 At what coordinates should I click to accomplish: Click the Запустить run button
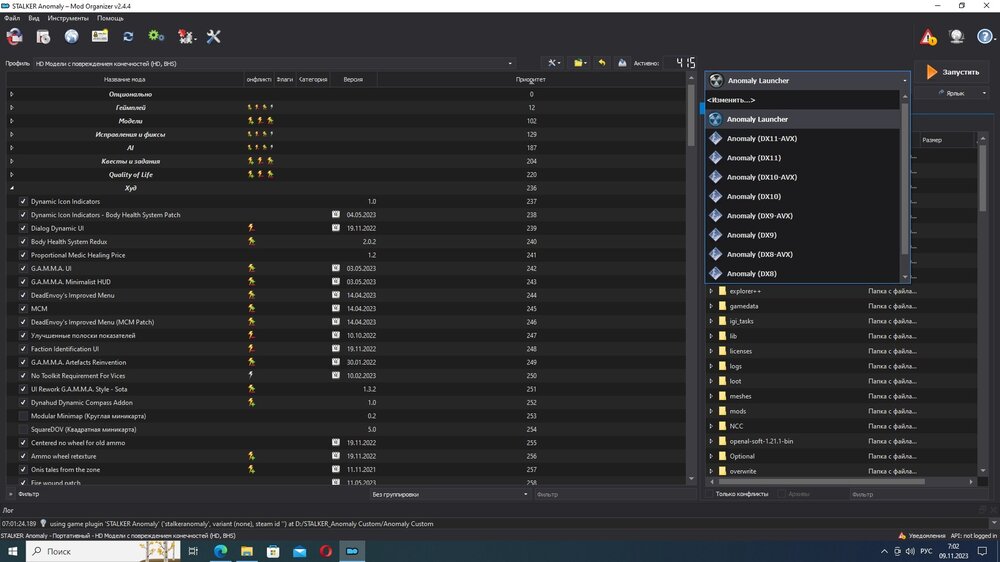pos(953,72)
